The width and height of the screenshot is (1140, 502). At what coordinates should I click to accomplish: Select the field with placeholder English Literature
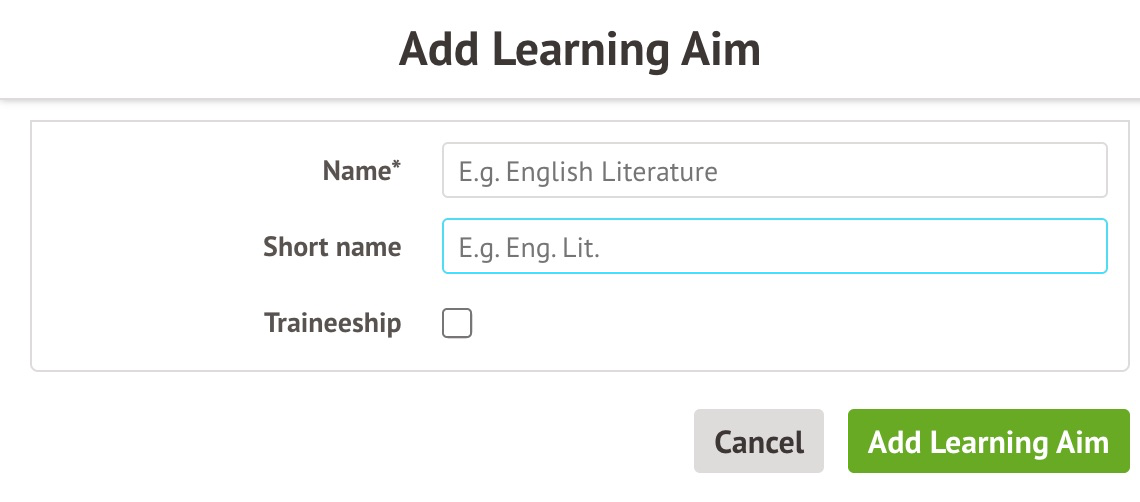pos(774,171)
